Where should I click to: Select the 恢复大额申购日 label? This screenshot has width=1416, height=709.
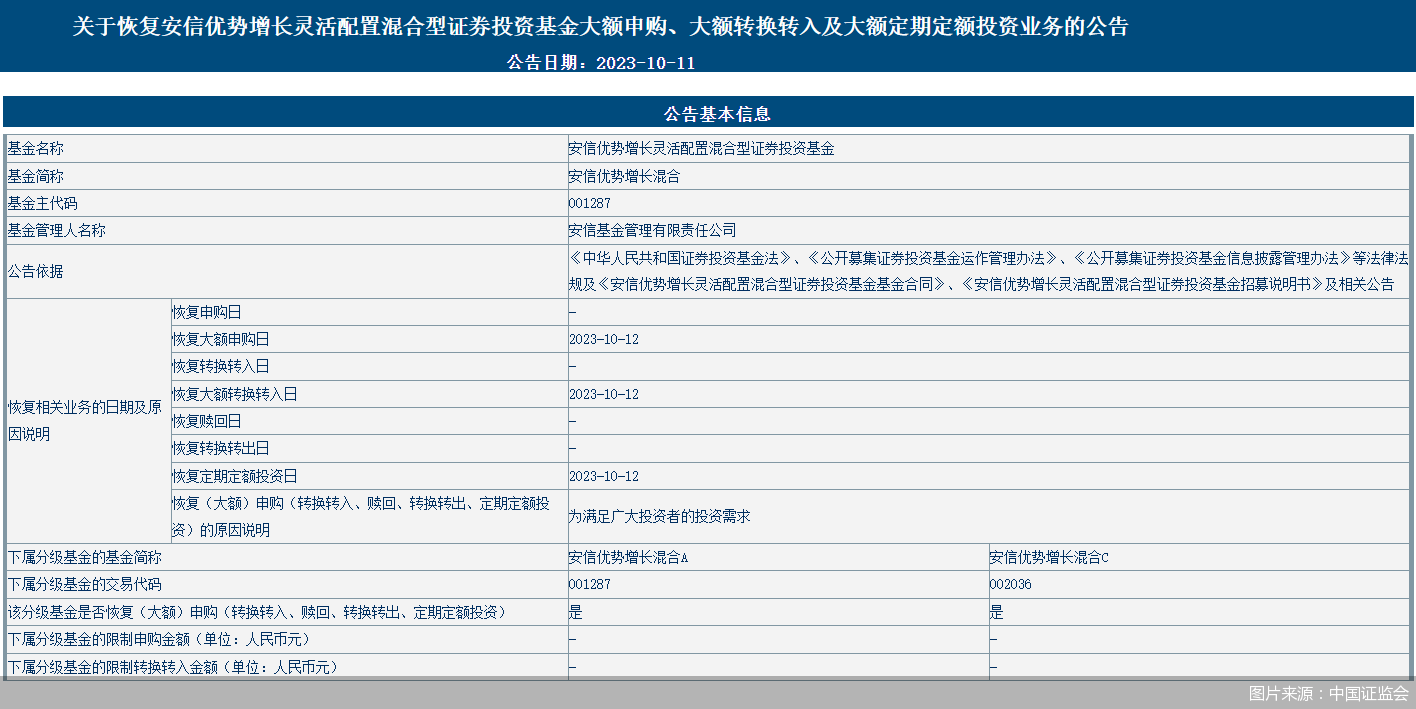221,339
